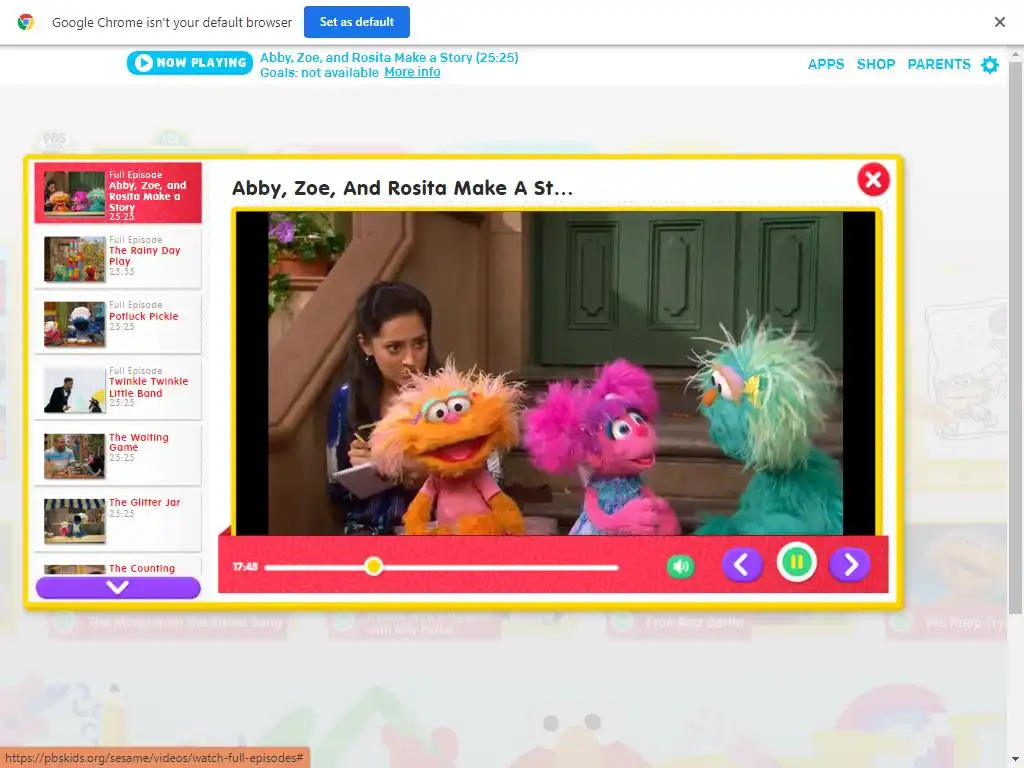Viewport: 1024px width, 768px height.
Task: Pause the video with green pause button
Action: (796, 562)
